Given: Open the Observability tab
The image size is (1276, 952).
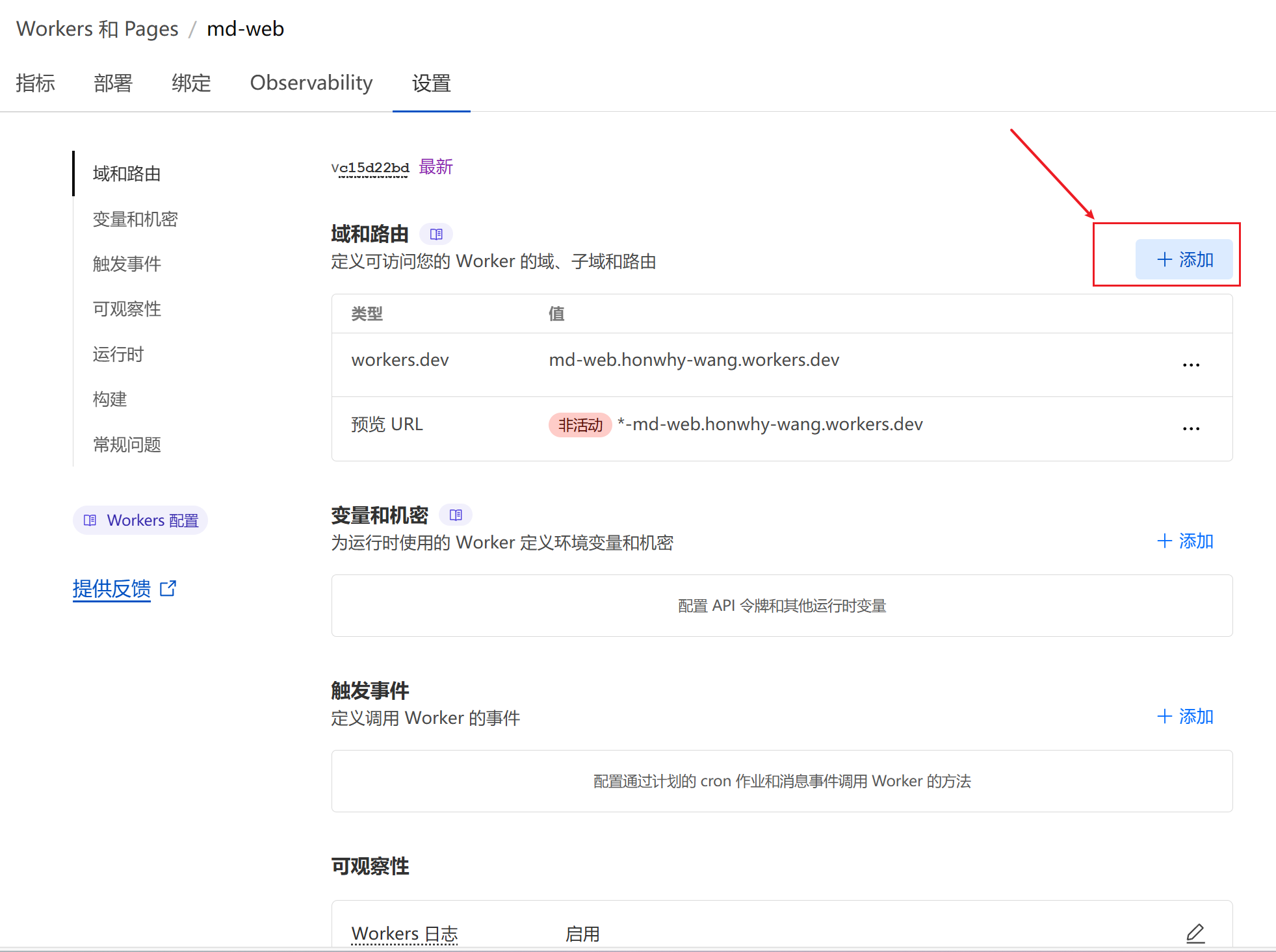Looking at the screenshot, I should 311,83.
